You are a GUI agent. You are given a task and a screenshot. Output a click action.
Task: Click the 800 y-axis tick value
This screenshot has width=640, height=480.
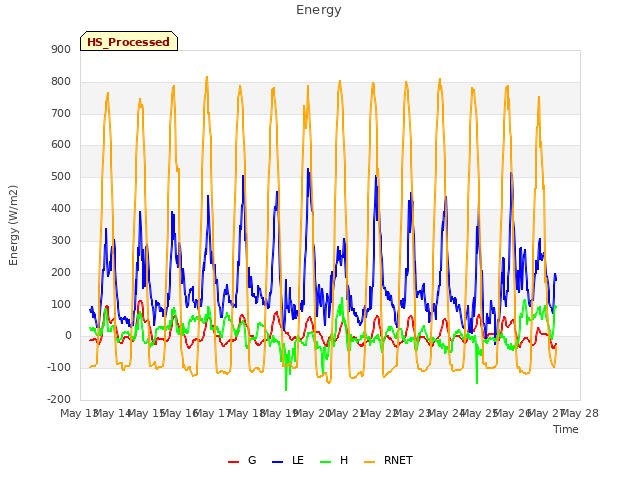[61, 82]
